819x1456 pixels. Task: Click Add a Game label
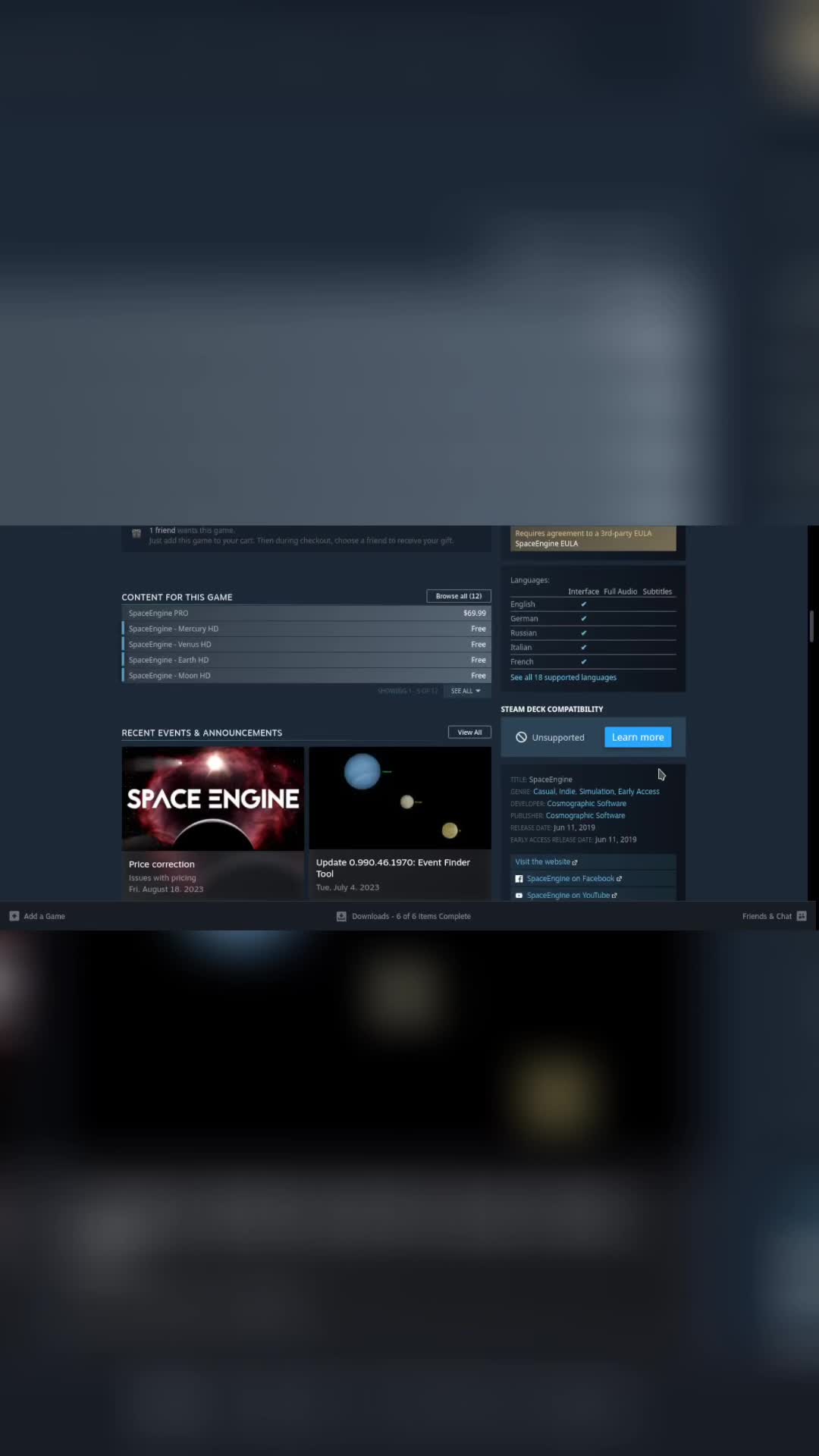coord(45,916)
